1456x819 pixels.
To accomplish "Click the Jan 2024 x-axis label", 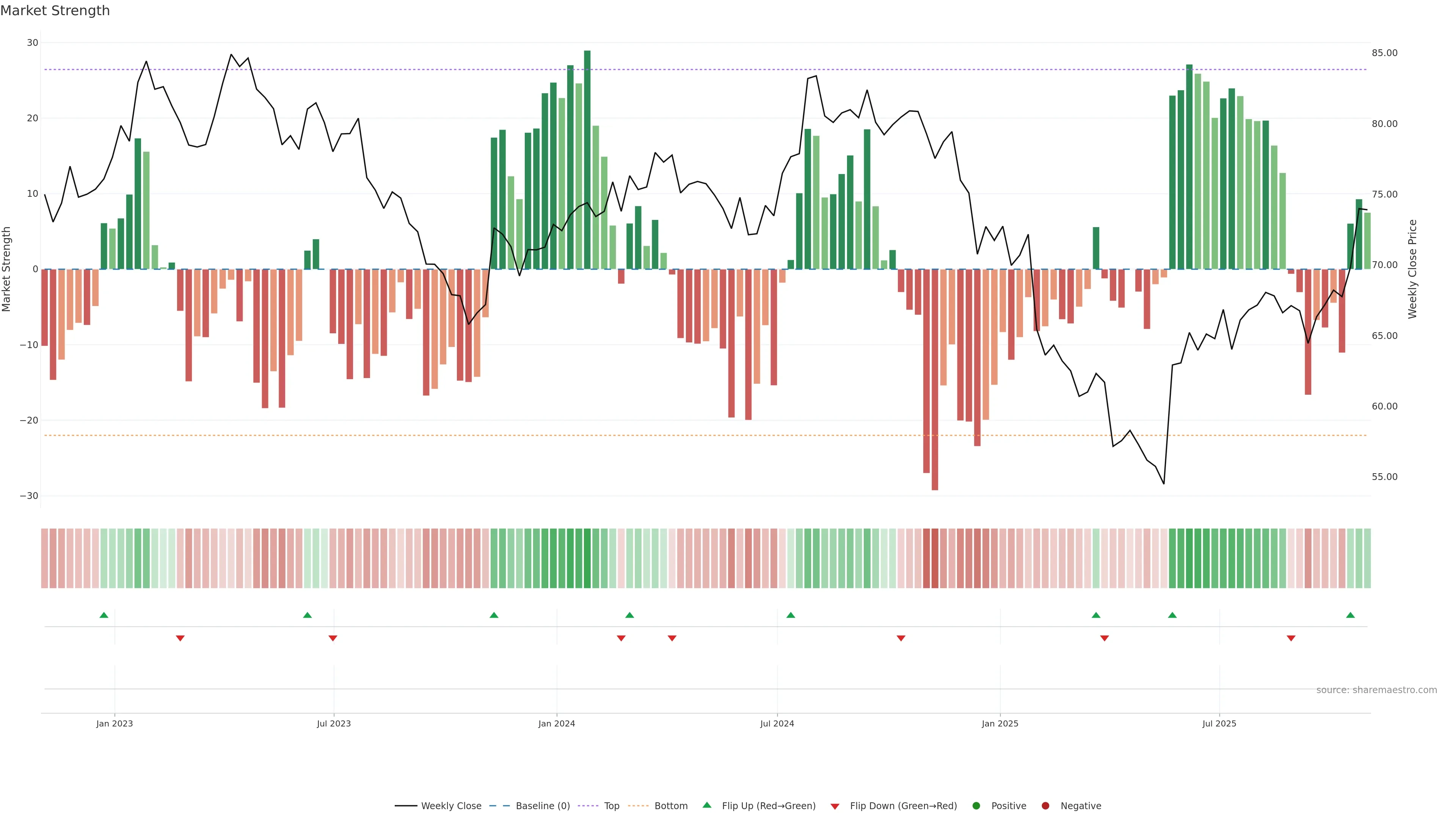I will pos(556,723).
